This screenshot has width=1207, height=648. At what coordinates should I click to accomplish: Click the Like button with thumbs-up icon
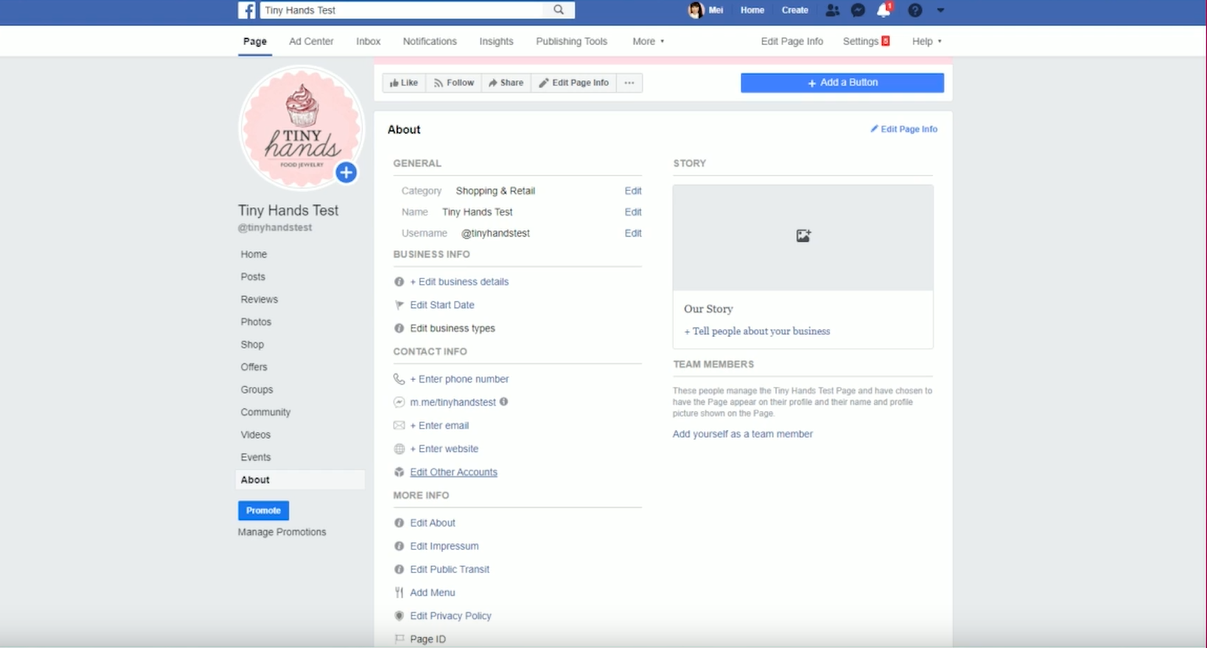pyautogui.click(x=403, y=82)
